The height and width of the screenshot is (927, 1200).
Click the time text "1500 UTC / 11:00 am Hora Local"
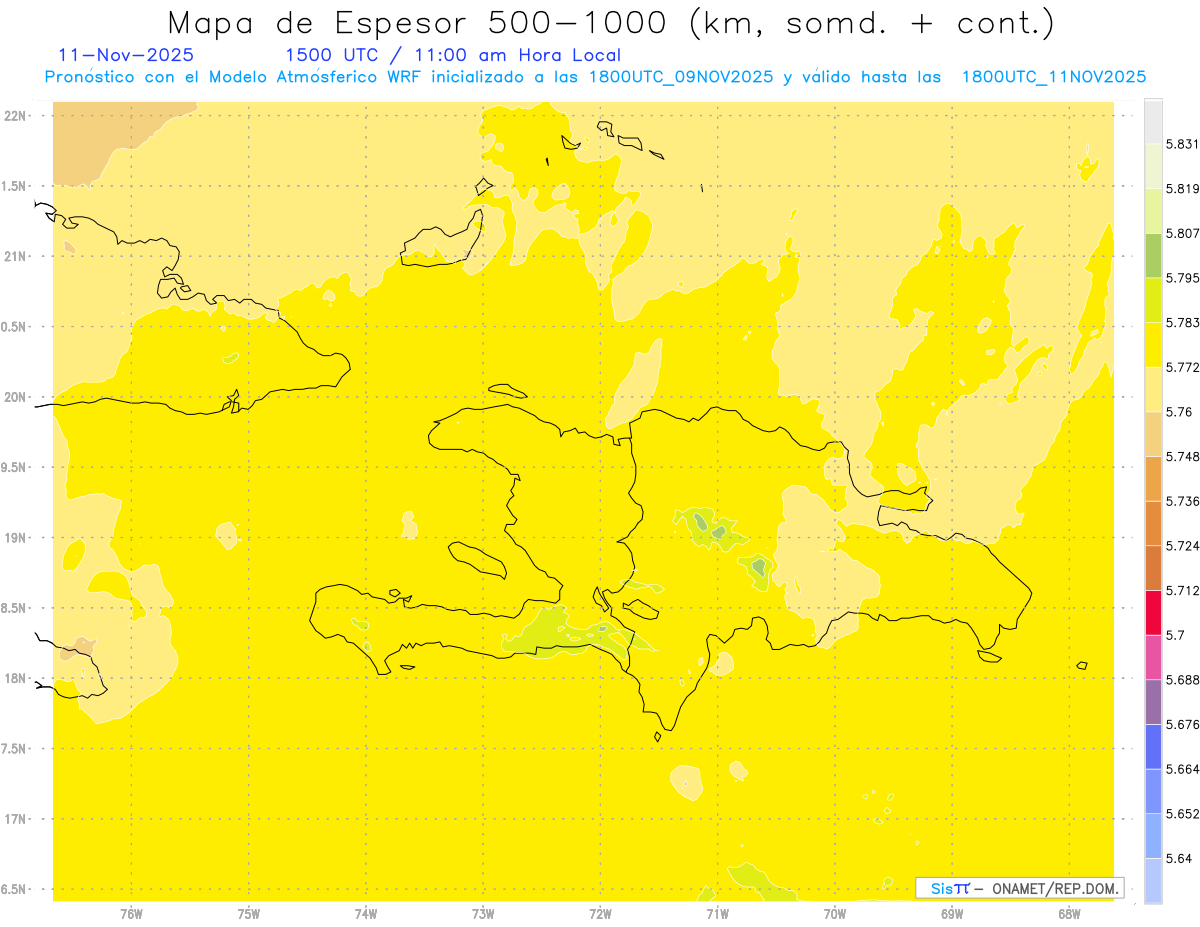(x=453, y=55)
